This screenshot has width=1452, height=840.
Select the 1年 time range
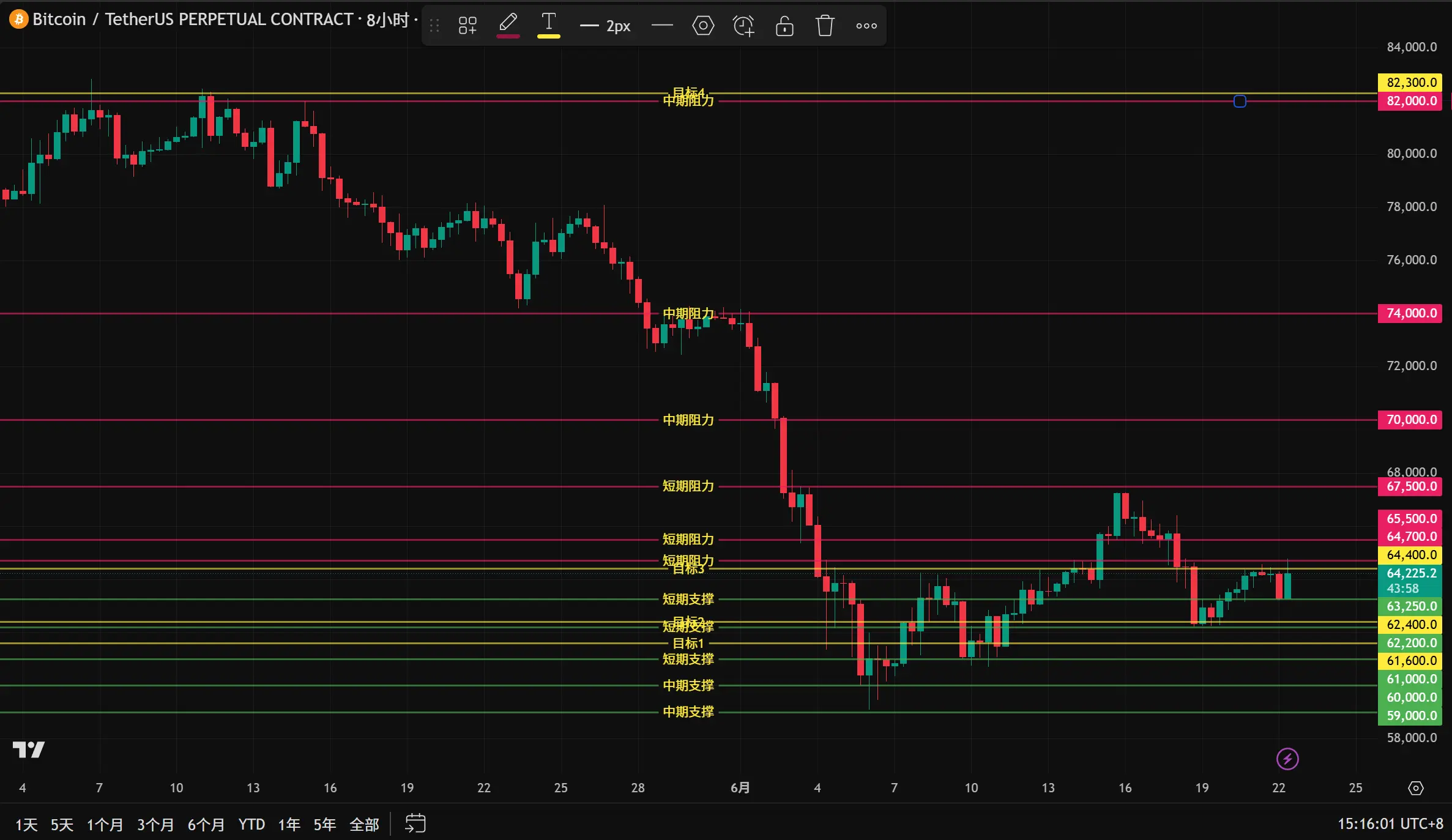[x=289, y=825]
